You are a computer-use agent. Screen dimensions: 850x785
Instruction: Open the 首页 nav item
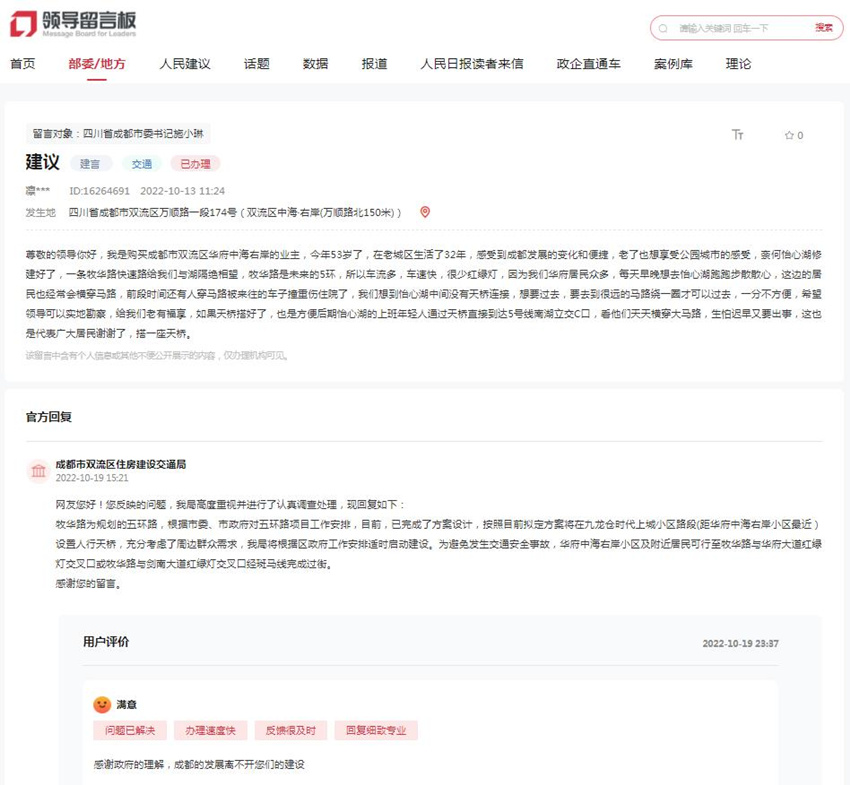tap(22, 64)
